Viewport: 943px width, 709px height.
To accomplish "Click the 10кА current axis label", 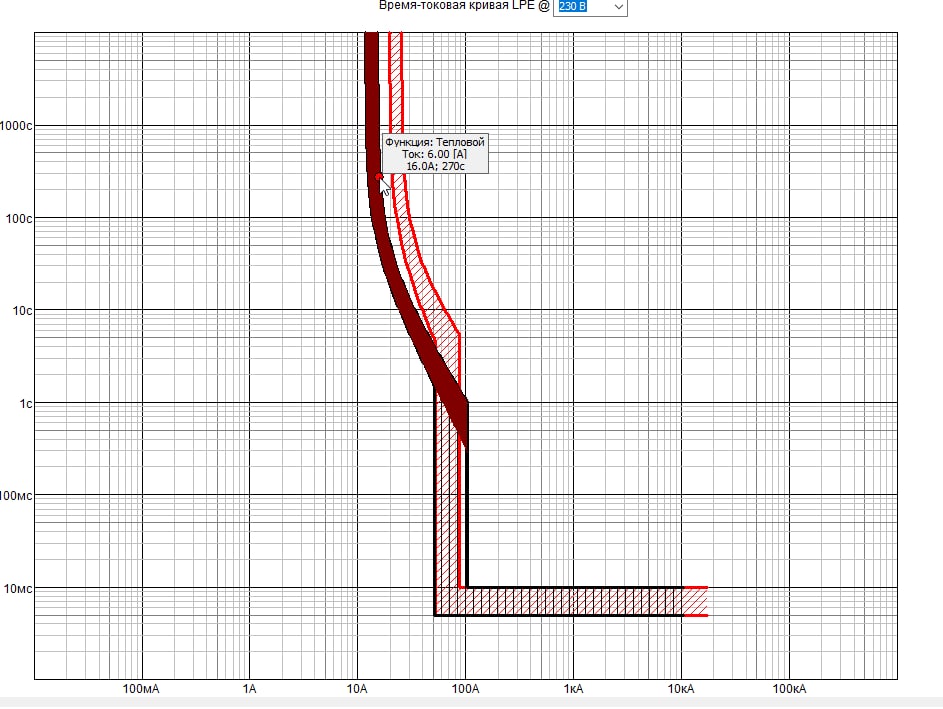I will pyautogui.click(x=681, y=689).
